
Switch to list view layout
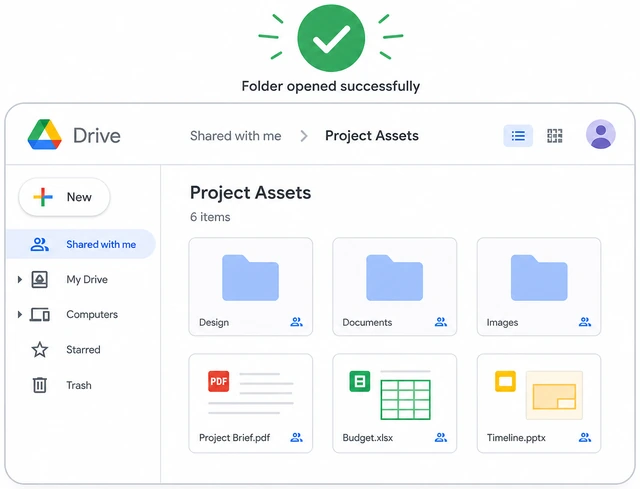click(518, 136)
